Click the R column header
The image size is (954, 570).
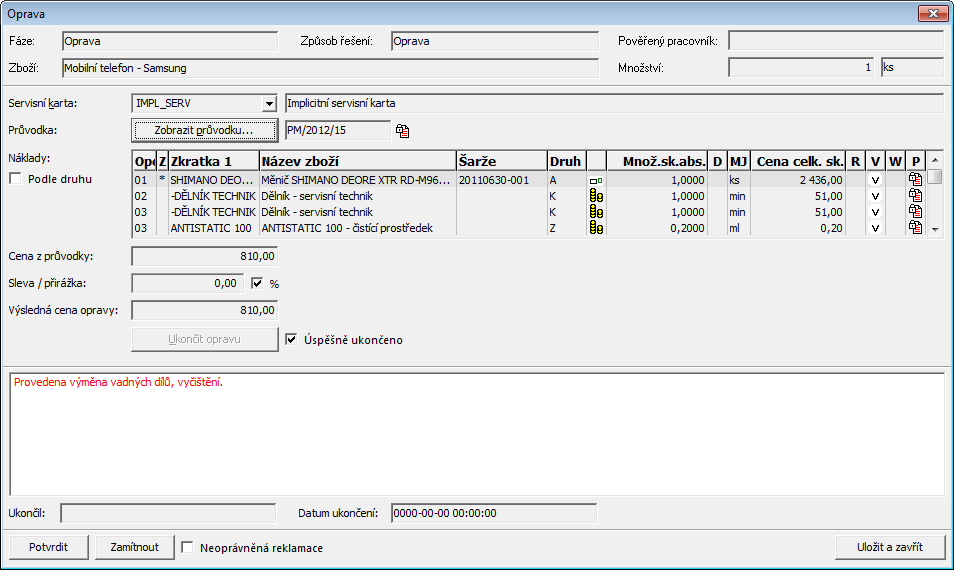click(855, 161)
